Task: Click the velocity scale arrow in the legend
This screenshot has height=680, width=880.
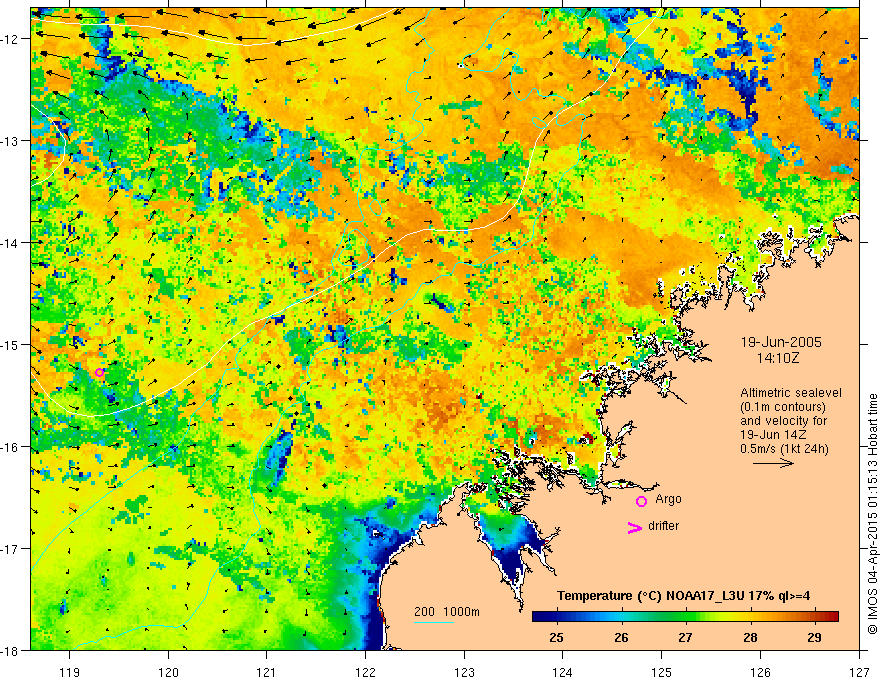Action: pyautogui.click(x=773, y=463)
